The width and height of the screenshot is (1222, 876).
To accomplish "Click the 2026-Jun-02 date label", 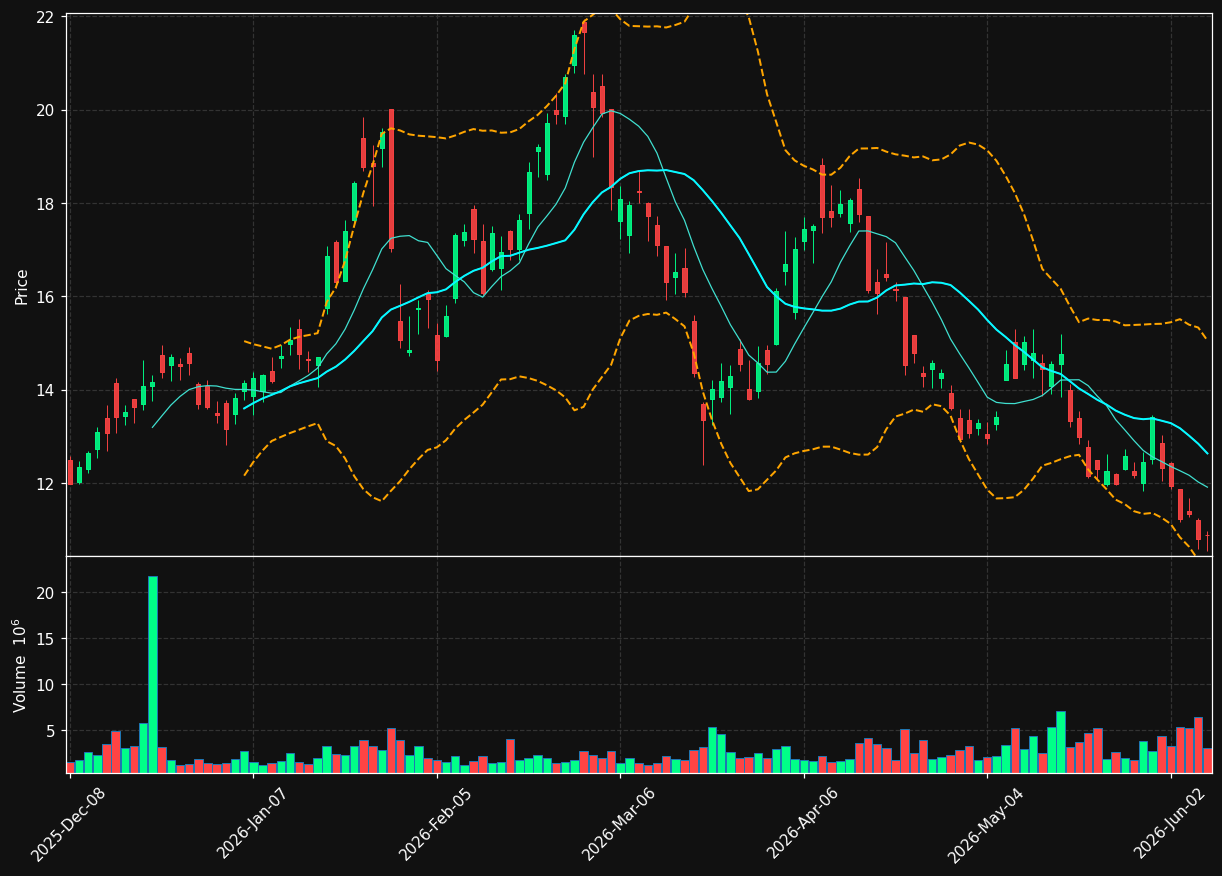I will coord(1171,823).
